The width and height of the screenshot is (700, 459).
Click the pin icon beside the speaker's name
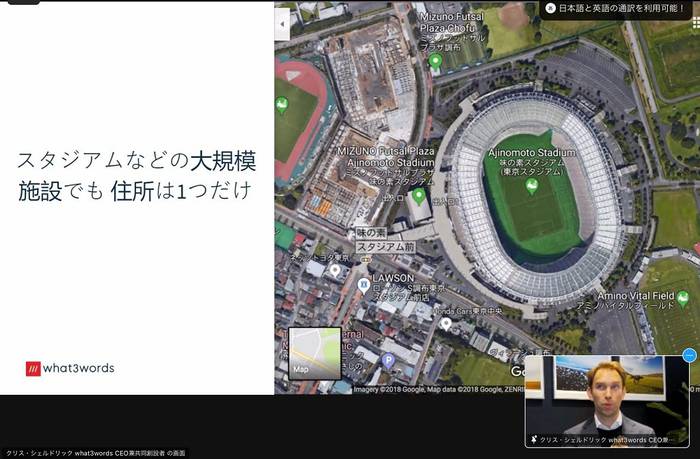(533, 440)
